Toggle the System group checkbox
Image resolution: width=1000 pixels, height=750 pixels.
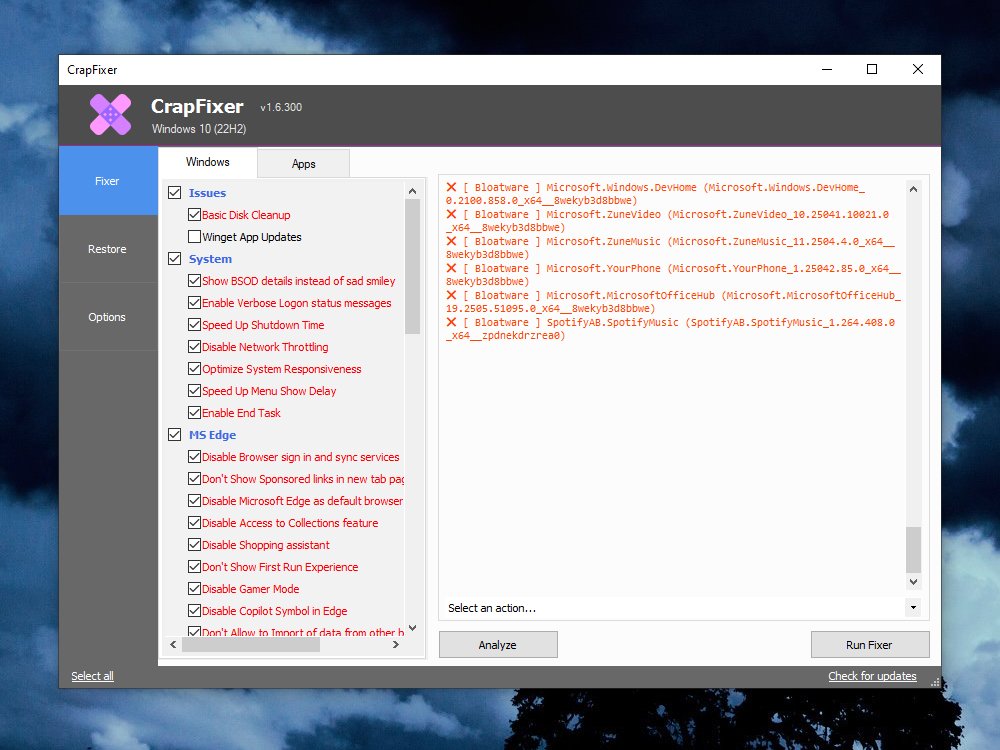174,258
